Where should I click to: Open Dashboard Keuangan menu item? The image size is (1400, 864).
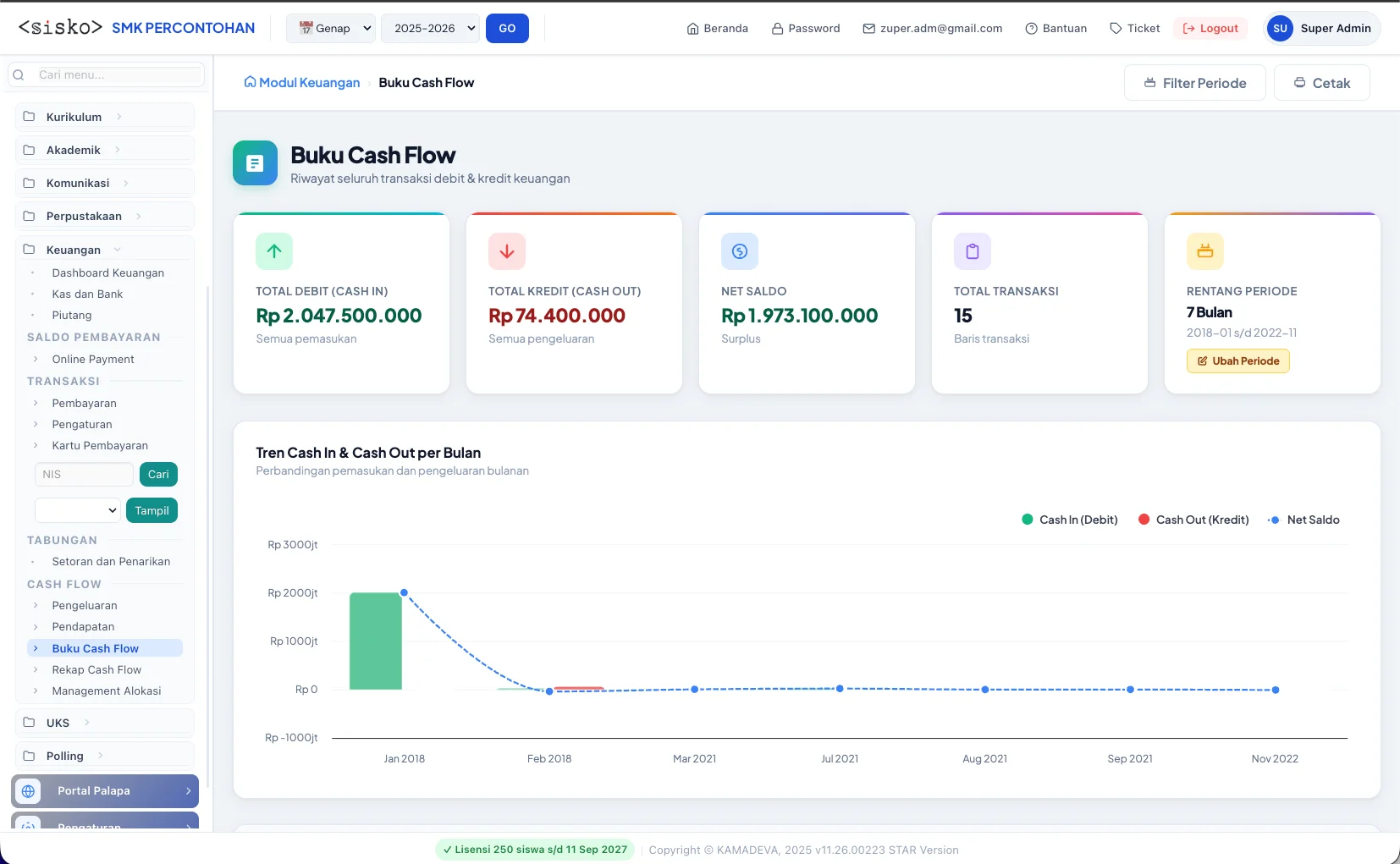(107, 272)
